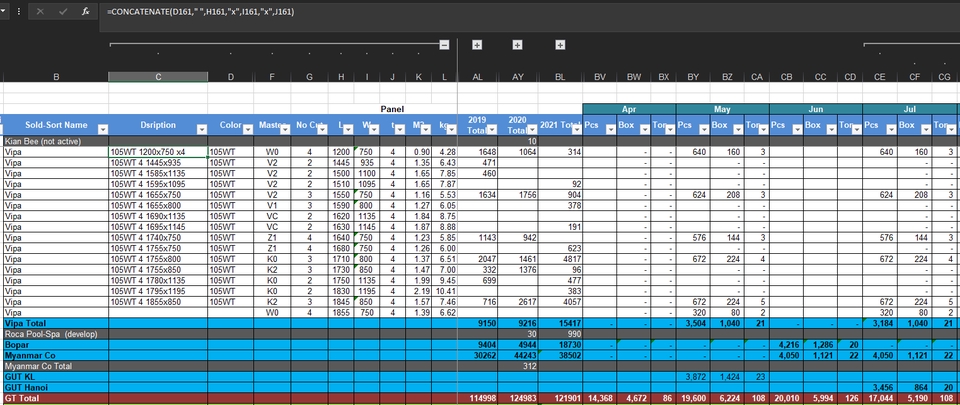Select column B header

coord(56,76)
